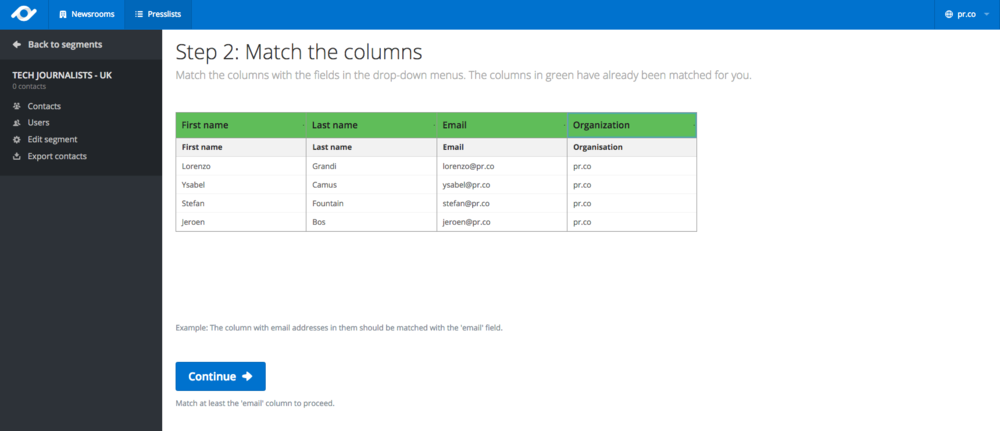
Task: Click the Step 2: Match the columns heading
Action: 299,51
